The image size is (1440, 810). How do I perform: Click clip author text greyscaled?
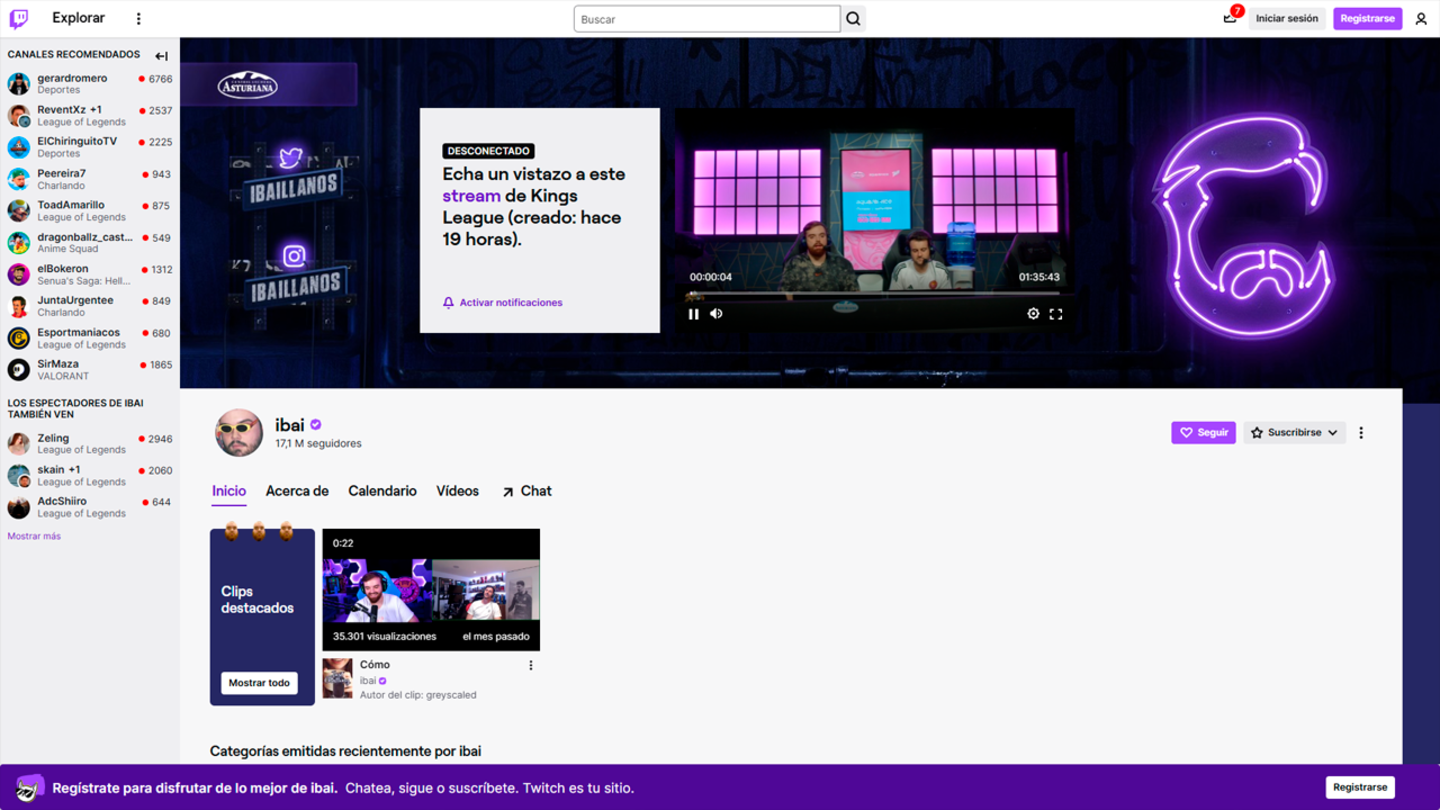pyautogui.click(x=451, y=695)
